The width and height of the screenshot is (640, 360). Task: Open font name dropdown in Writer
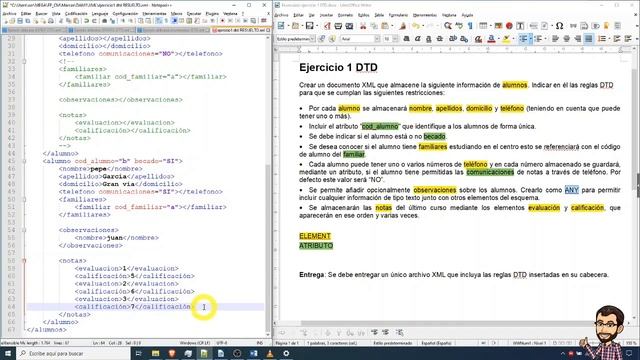[377, 38]
